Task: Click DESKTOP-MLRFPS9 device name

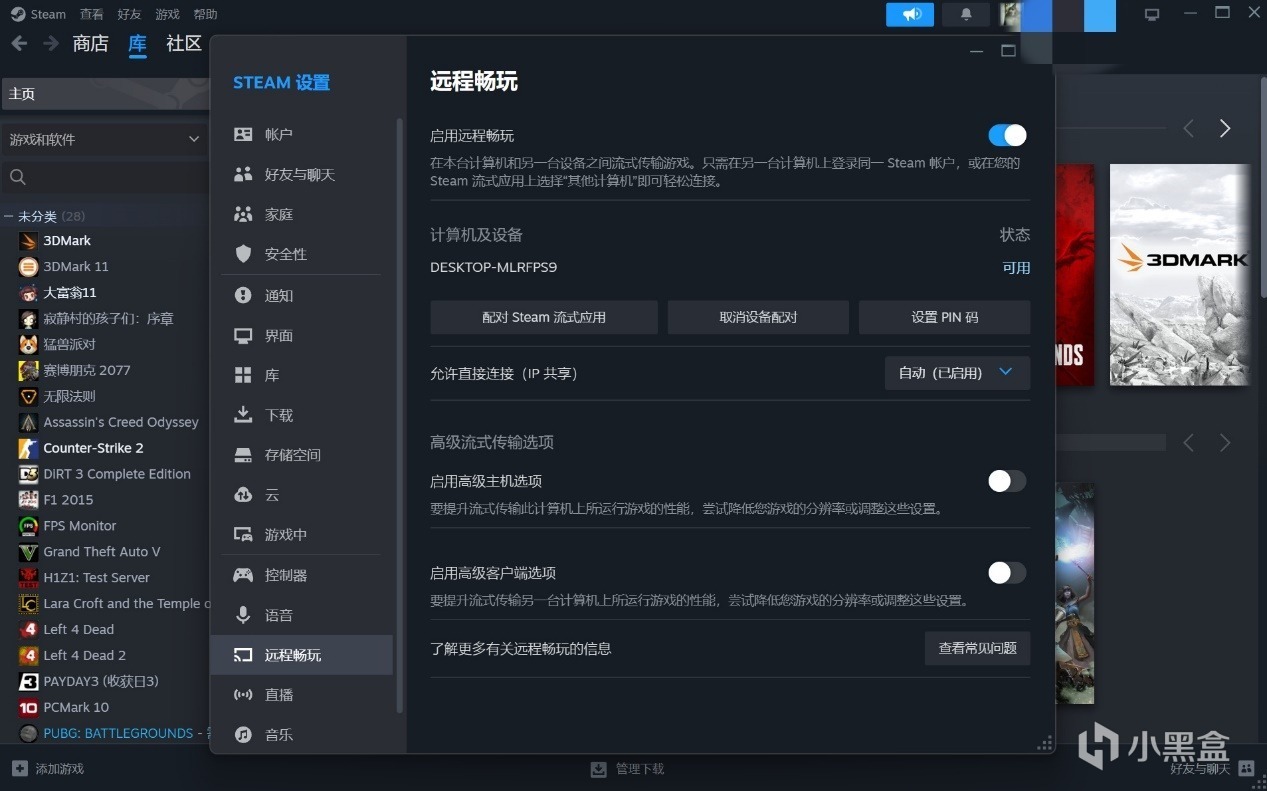Action: pyautogui.click(x=493, y=267)
